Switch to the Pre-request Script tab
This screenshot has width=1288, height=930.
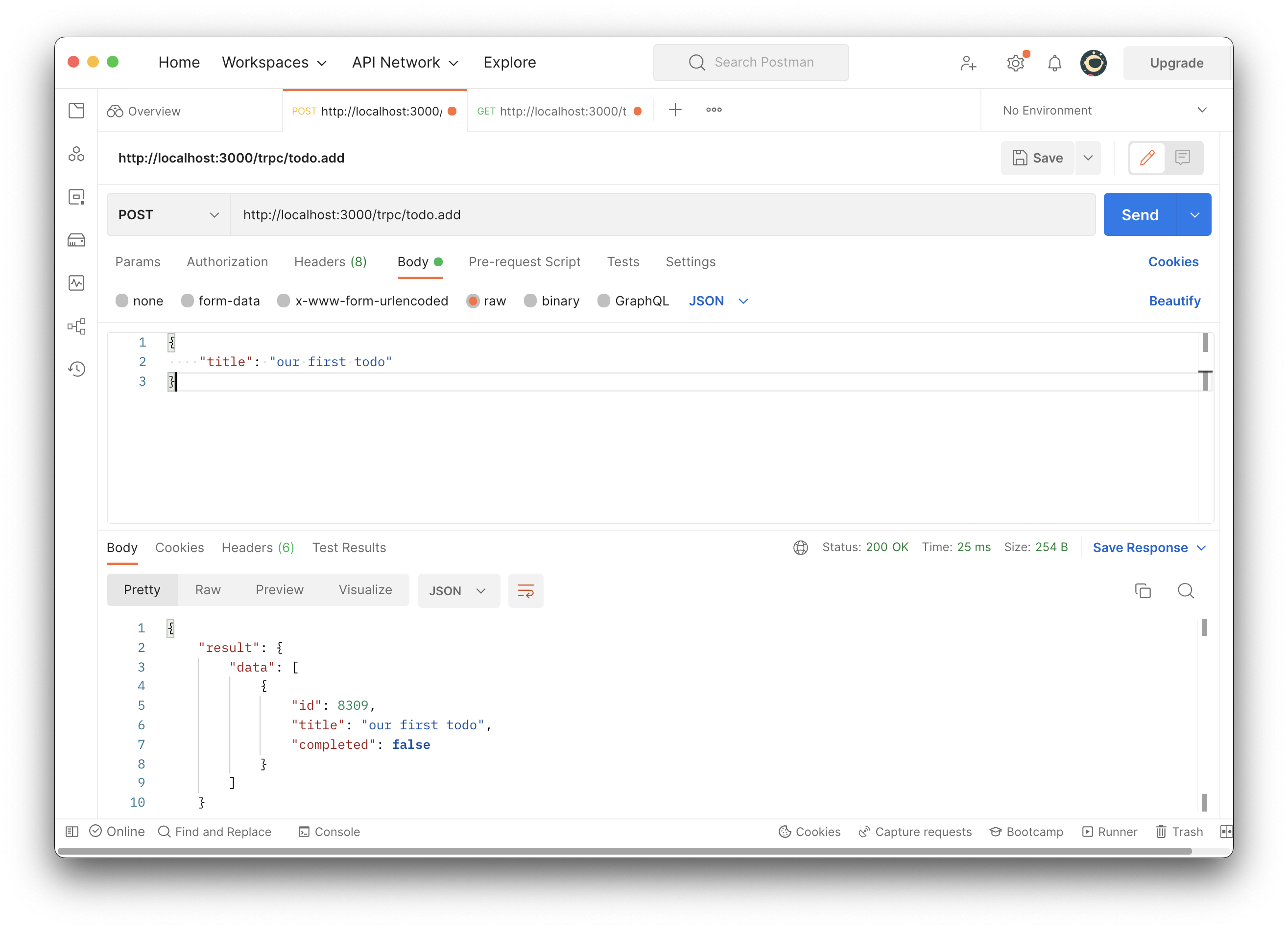tap(524, 261)
